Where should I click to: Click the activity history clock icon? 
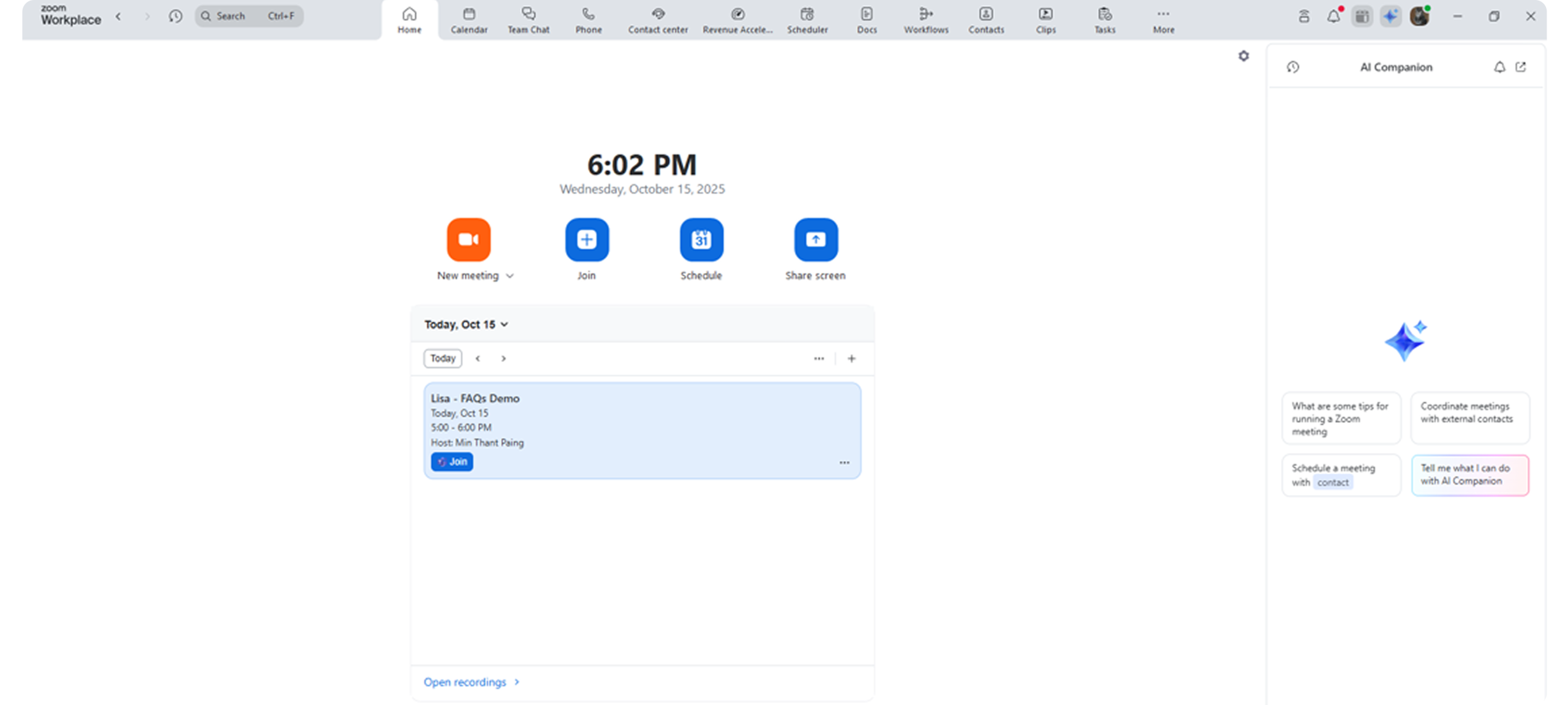175,17
